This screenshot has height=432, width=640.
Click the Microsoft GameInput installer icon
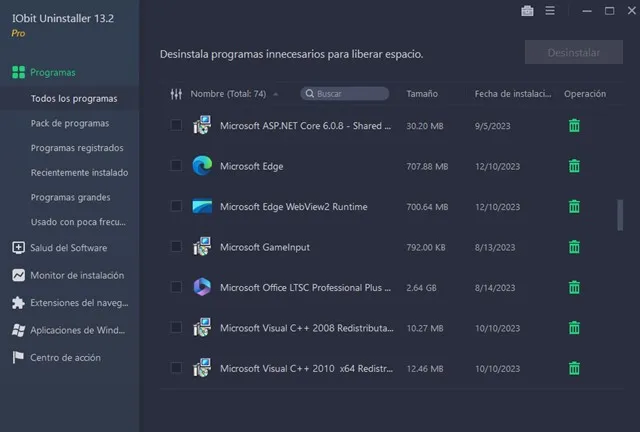202,247
